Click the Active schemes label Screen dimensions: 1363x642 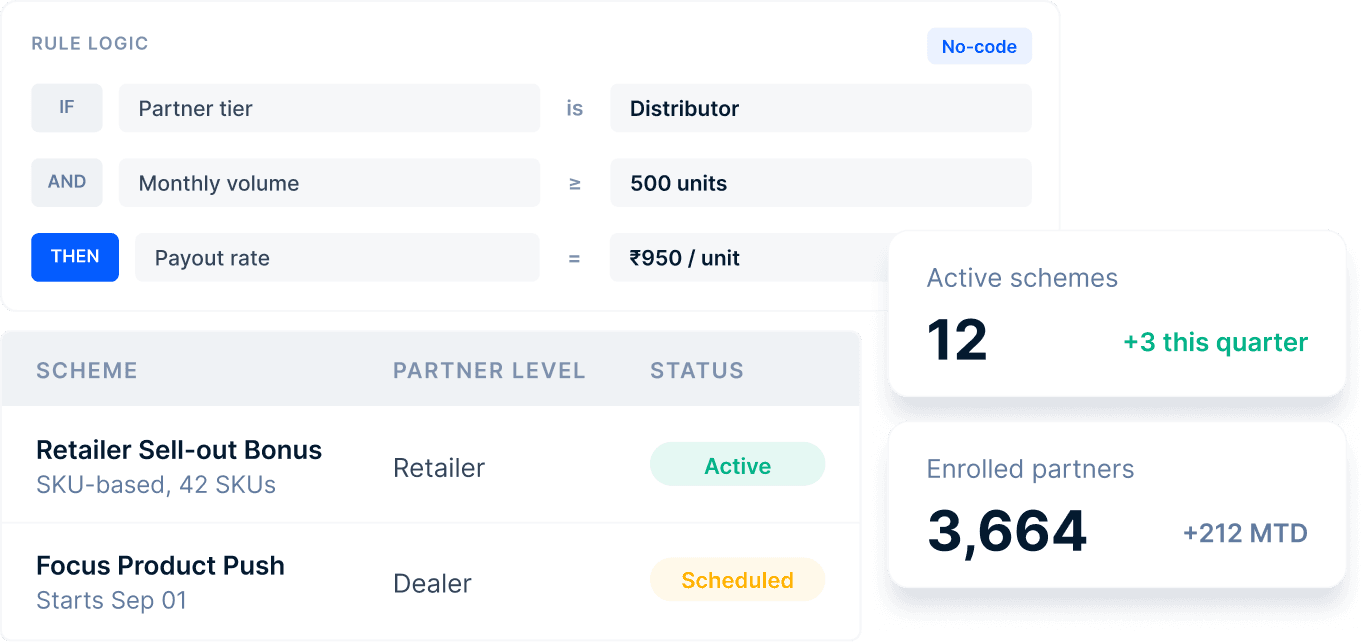coord(1022,278)
